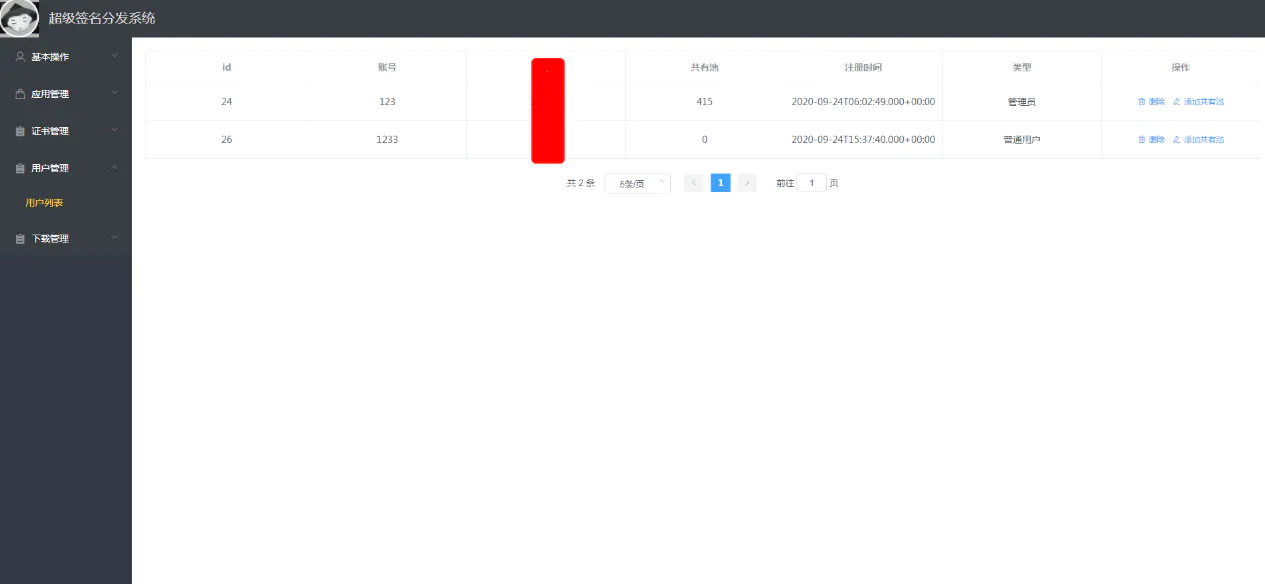This screenshot has height=584, width=1265.
Task: Open the 5条/页 page size dropdown
Action: click(637, 183)
